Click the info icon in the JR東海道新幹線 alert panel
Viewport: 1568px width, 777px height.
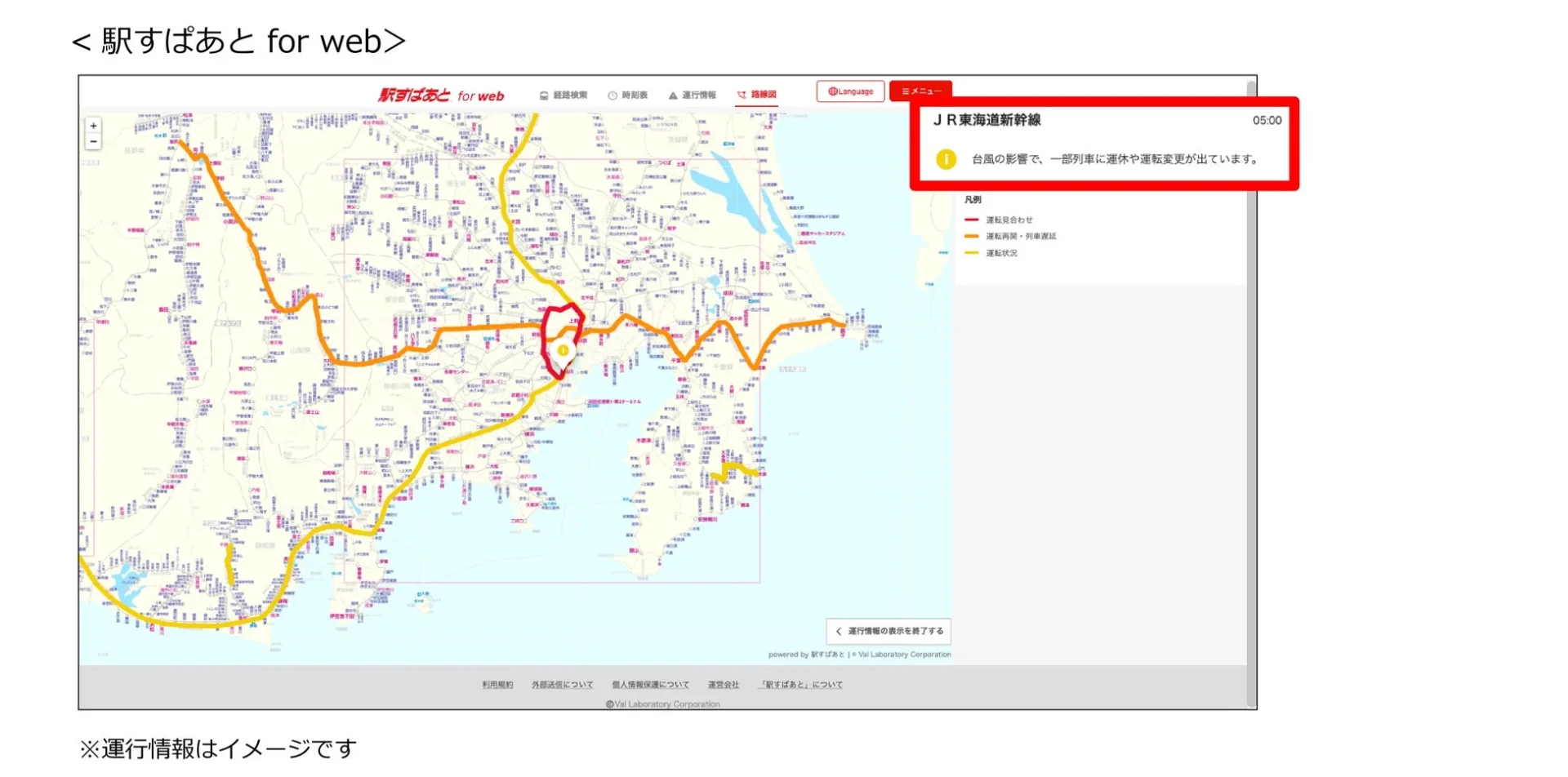tap(946, 159)
